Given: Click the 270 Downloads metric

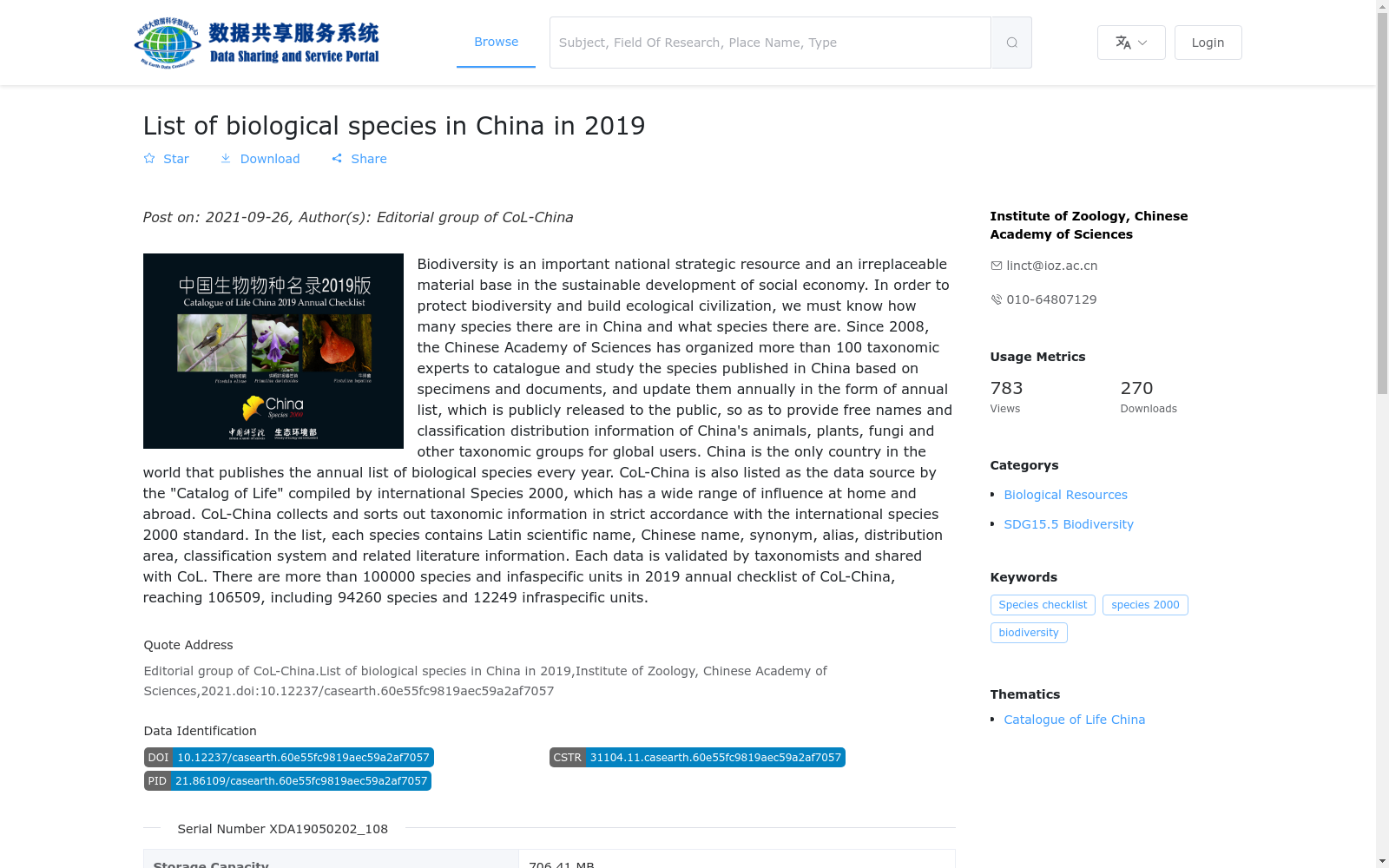Looking at the screenshot, I should (x=1149, y=396).
